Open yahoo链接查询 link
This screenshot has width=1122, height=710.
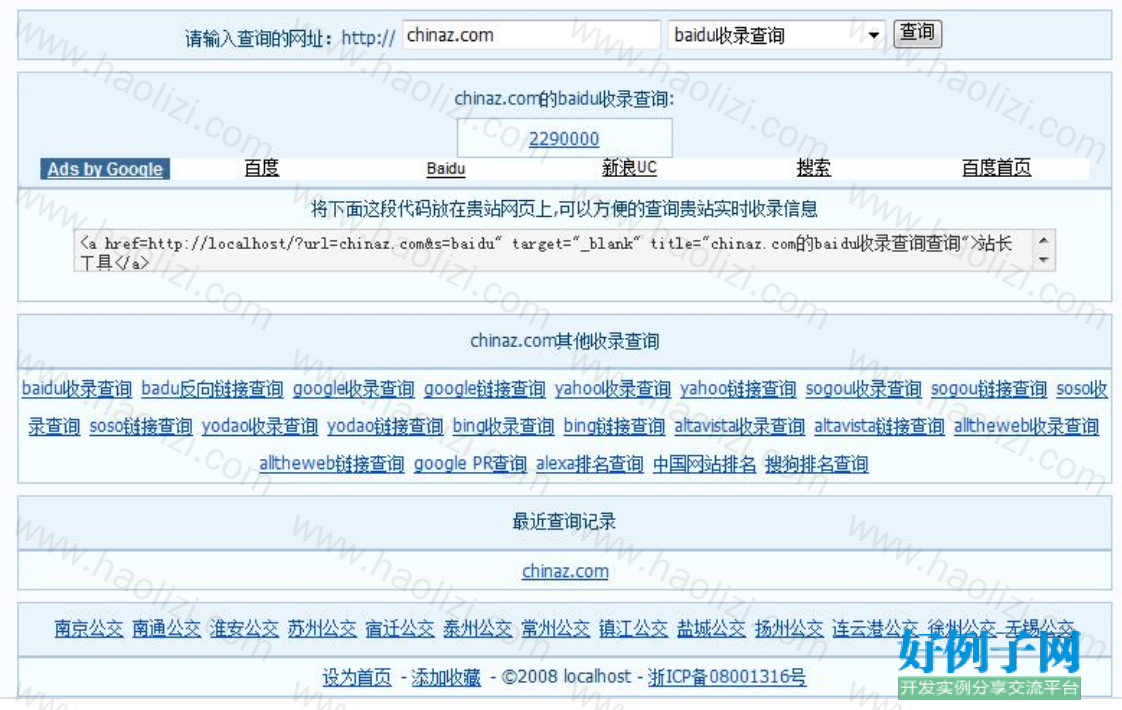pyautogui.click(x=738, y=389)
